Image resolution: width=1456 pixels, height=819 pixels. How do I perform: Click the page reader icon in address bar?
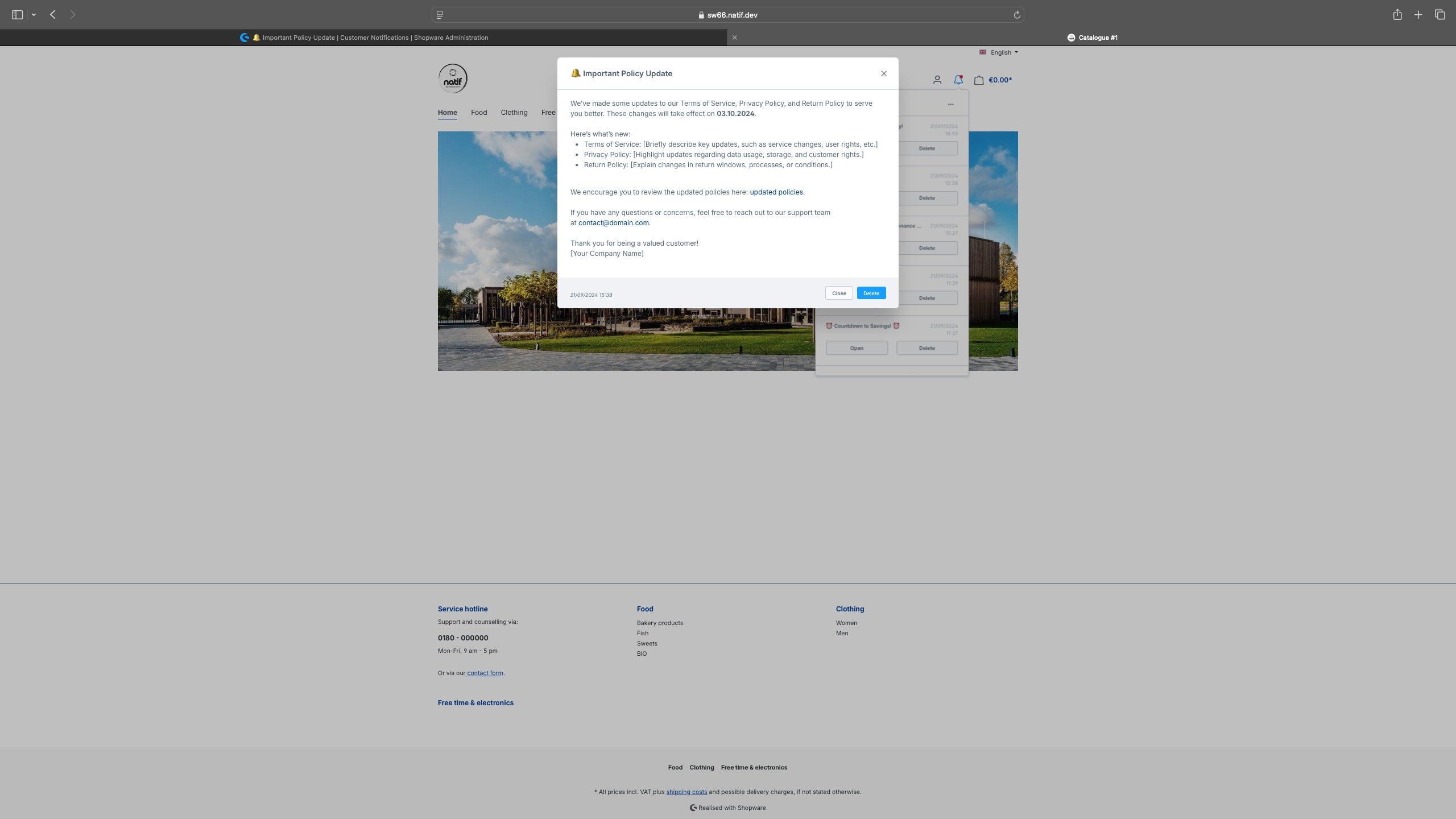click(x=440, y=15)
